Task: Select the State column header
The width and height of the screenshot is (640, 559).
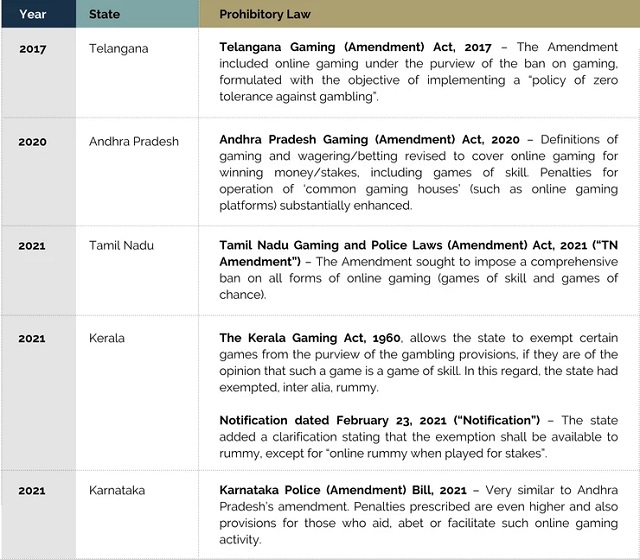Action: click(x=105, y=15)
